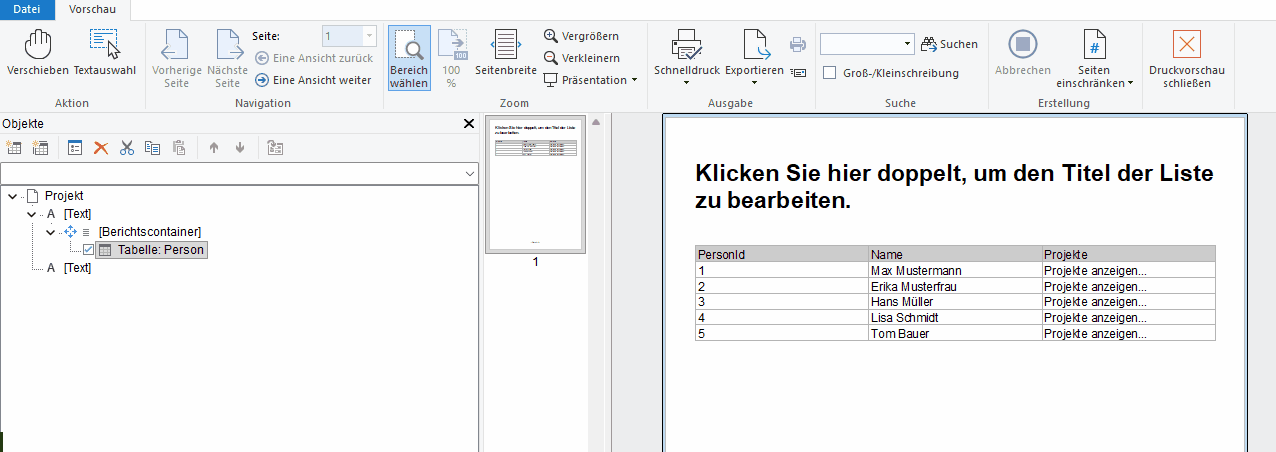Click the Vergrößern button
Image resolution: width=1276 pixels, height=452 pixels.
[x=581, y=36]
